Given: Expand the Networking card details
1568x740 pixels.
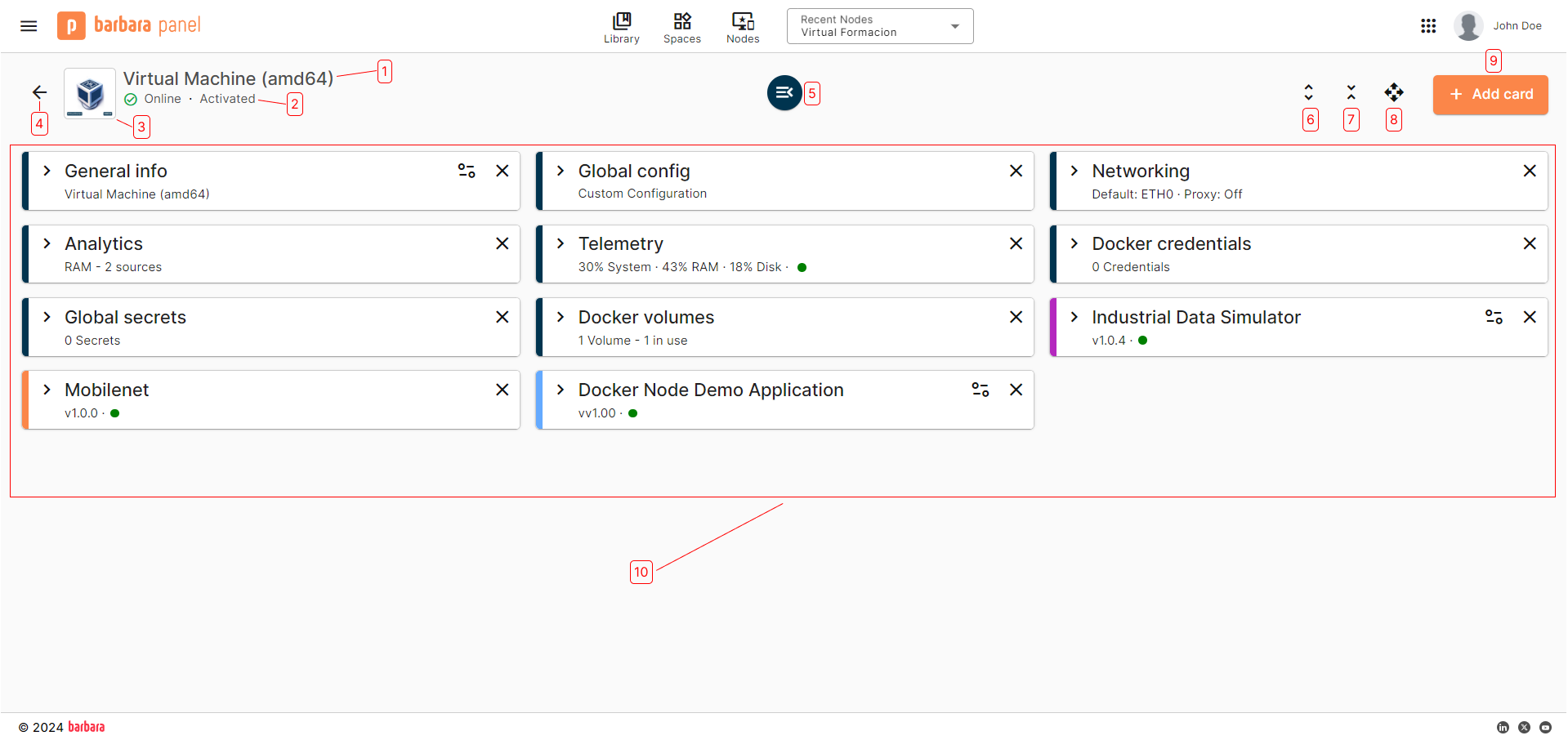Looking at the screenshot, I should point(1074,171).
